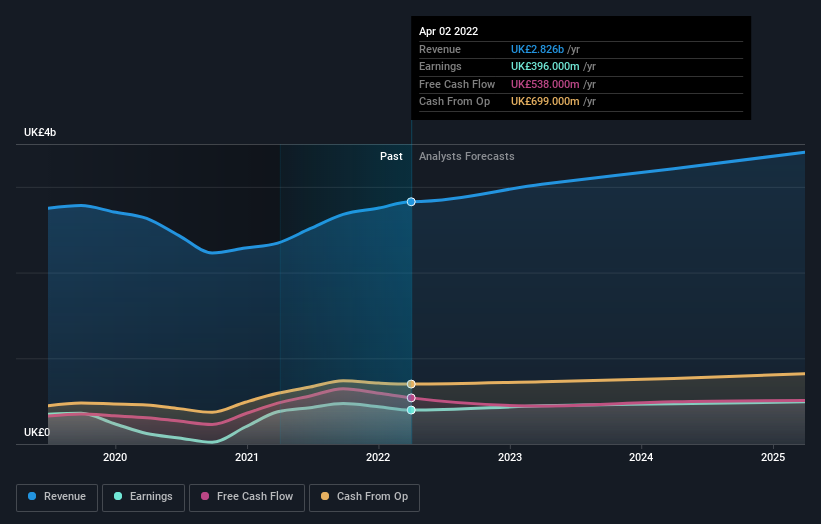
Task: Click the Free Cash Flow label in tooltip
Action: [x=457, y=84]
